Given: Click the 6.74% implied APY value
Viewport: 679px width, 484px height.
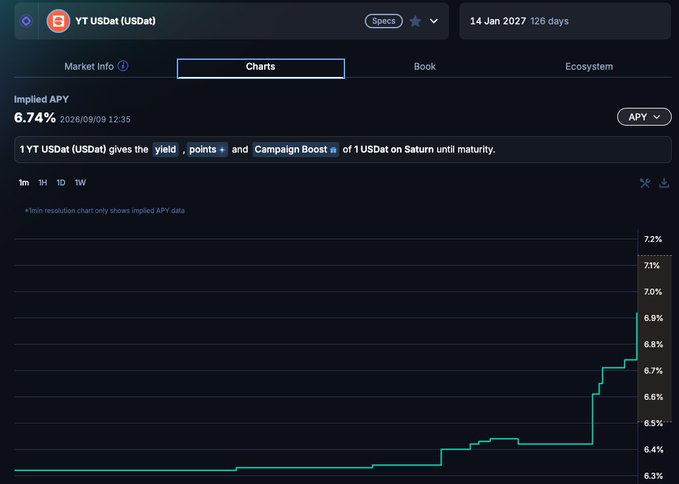Looking at the screenshot, I should coord(35,117).
